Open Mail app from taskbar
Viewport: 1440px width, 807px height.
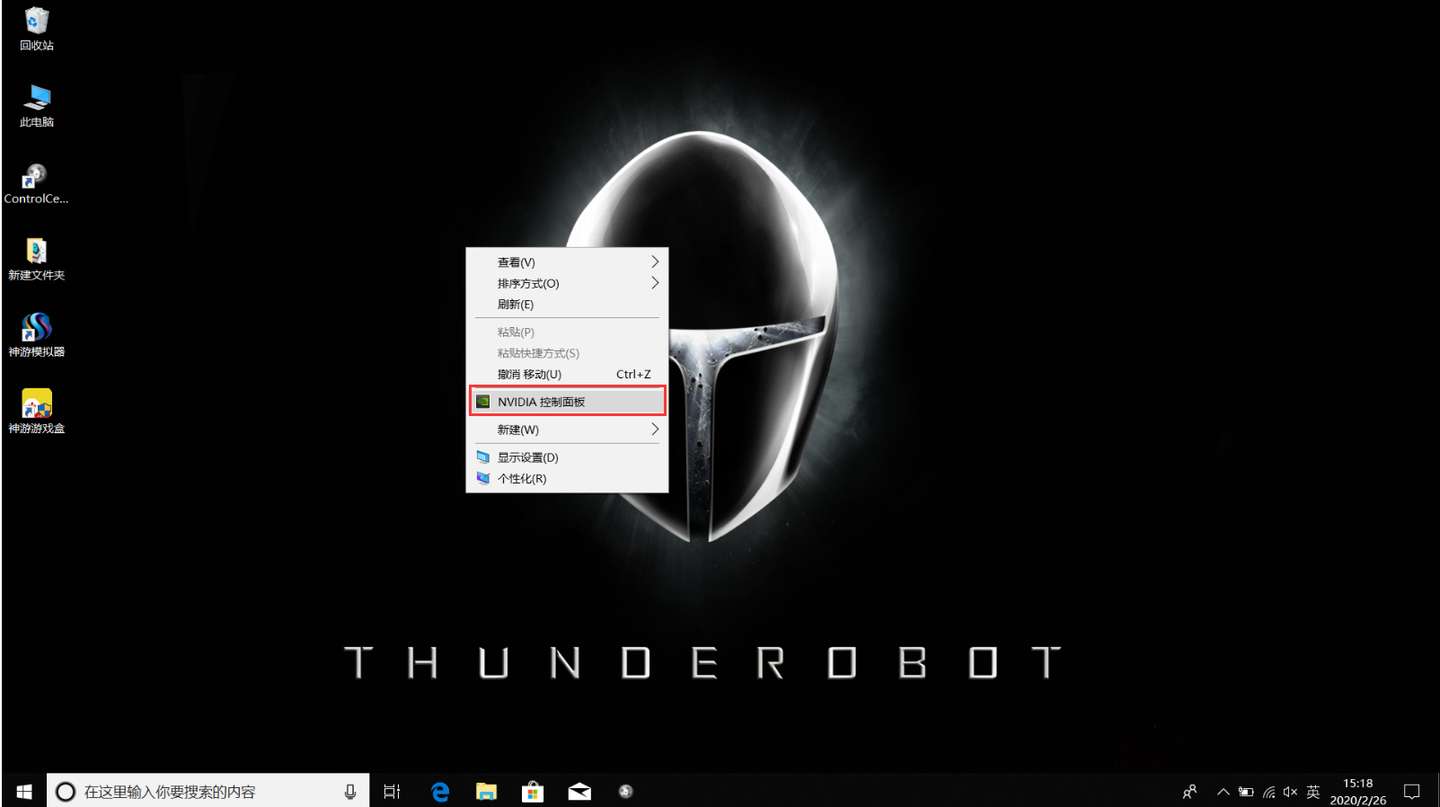tap(579, 791)
